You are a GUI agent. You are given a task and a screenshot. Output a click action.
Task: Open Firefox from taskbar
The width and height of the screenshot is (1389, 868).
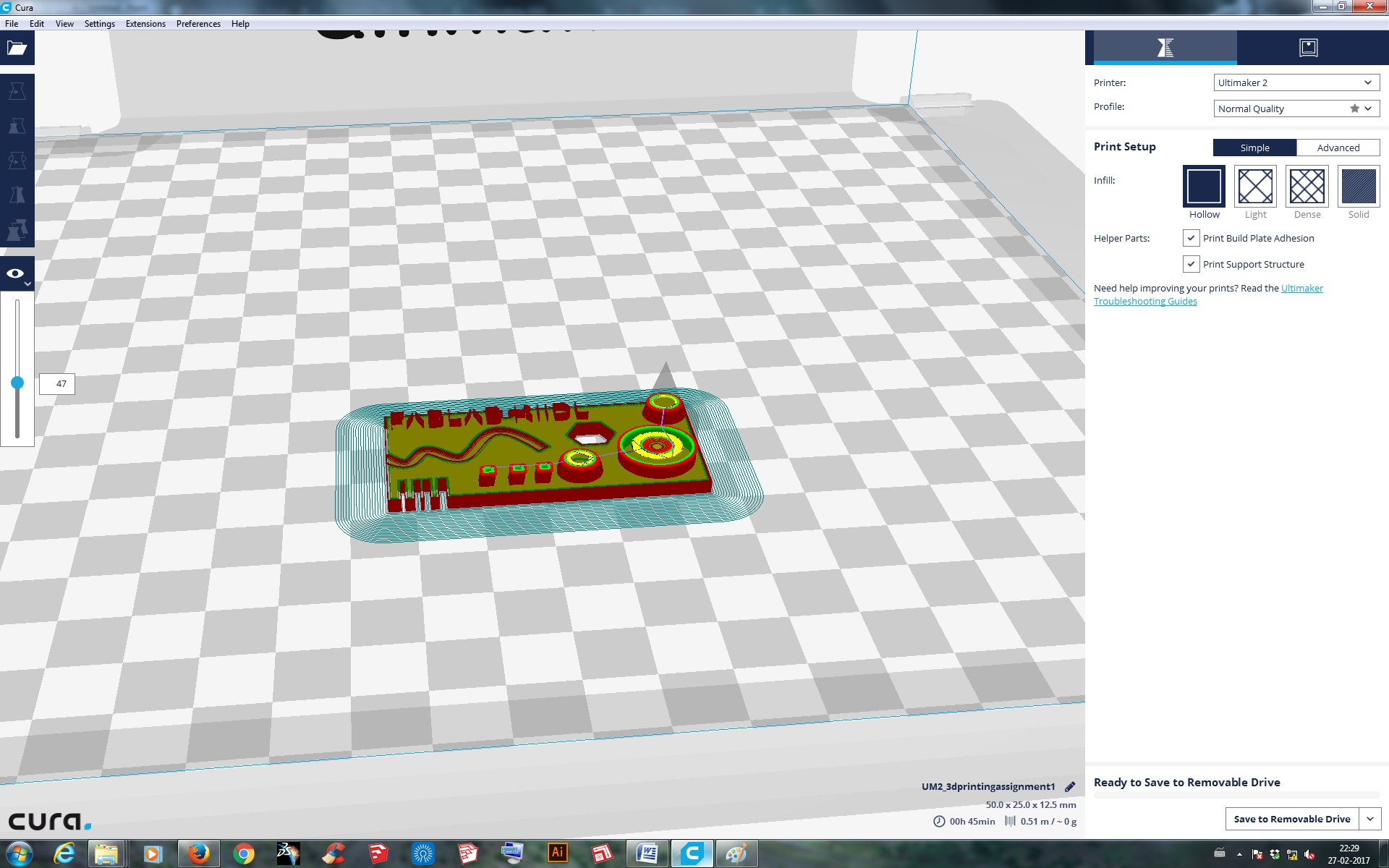coord(198,854)
